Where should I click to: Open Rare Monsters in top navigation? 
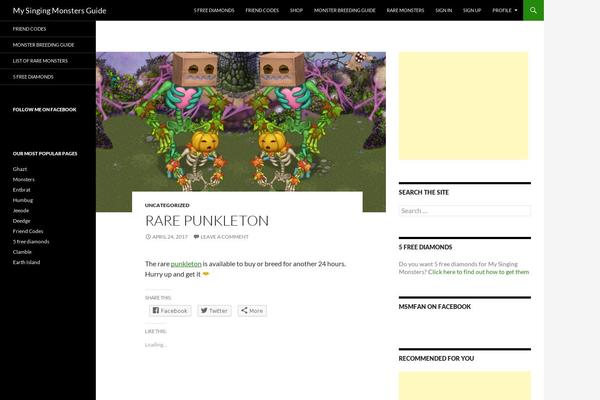tap(405, 10)
